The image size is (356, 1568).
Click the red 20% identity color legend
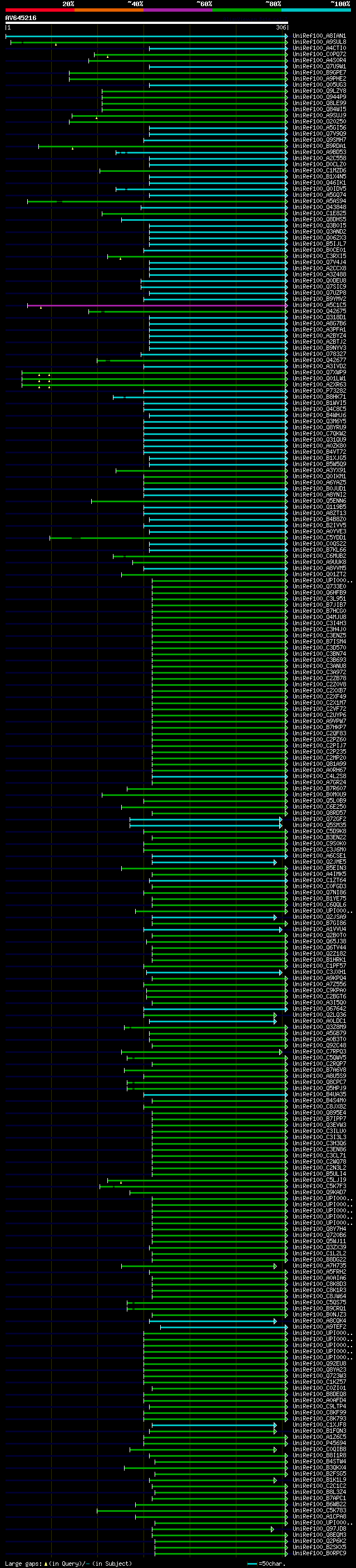pyautogui.click(x=39, y=10)
